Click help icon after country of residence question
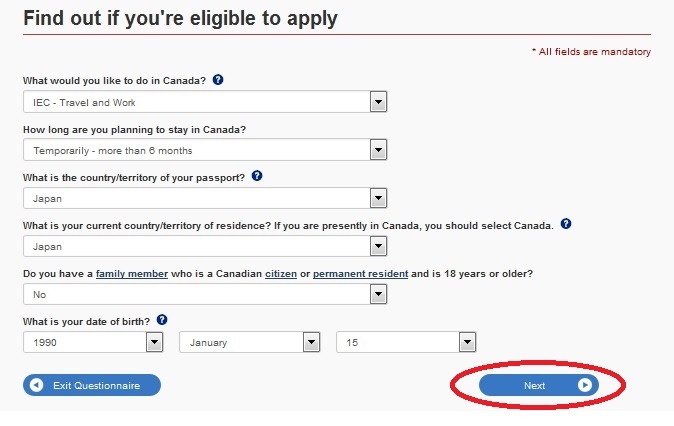The width and height of the screenshot is (674, 426). (566, 223)
